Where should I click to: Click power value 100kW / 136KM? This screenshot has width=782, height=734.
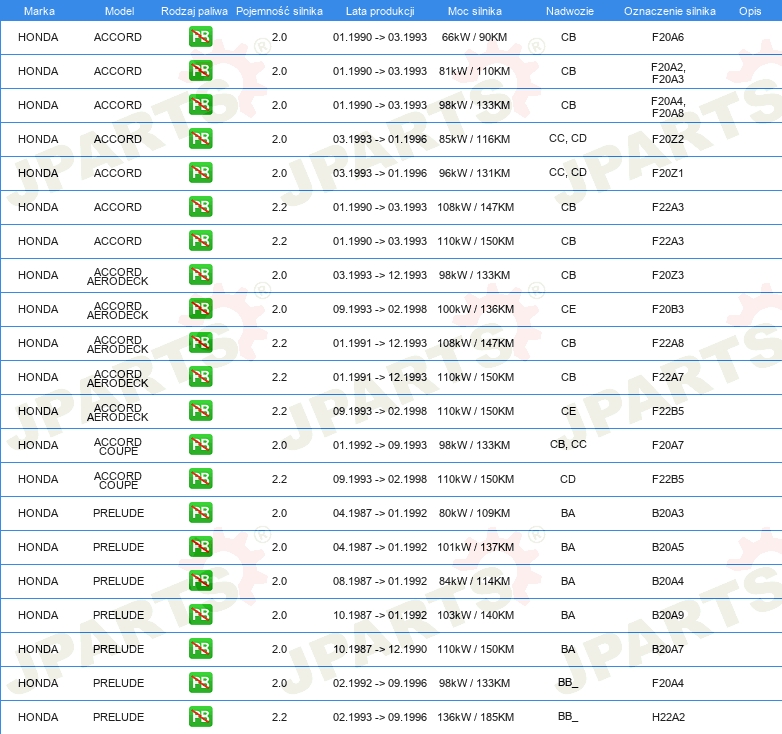(x=475, y=309)
